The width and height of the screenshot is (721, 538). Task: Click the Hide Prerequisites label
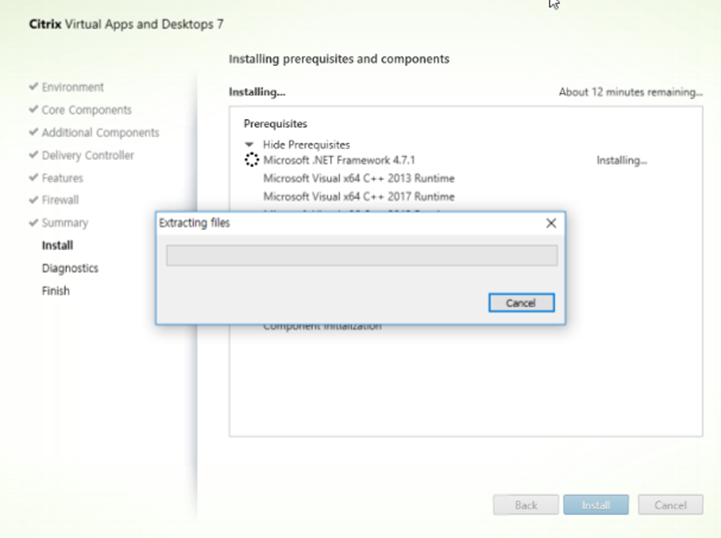click(306, 145)
